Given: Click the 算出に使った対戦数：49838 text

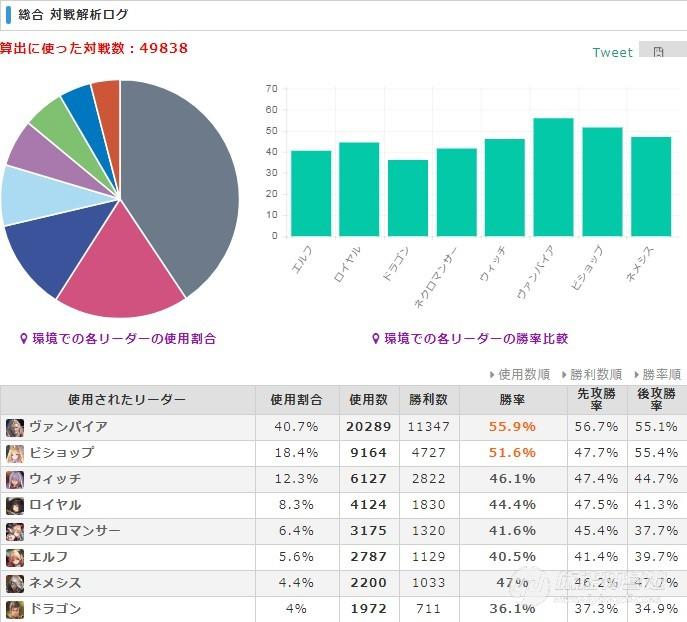Looking at the screenshot, I should [x=94, y=48].
